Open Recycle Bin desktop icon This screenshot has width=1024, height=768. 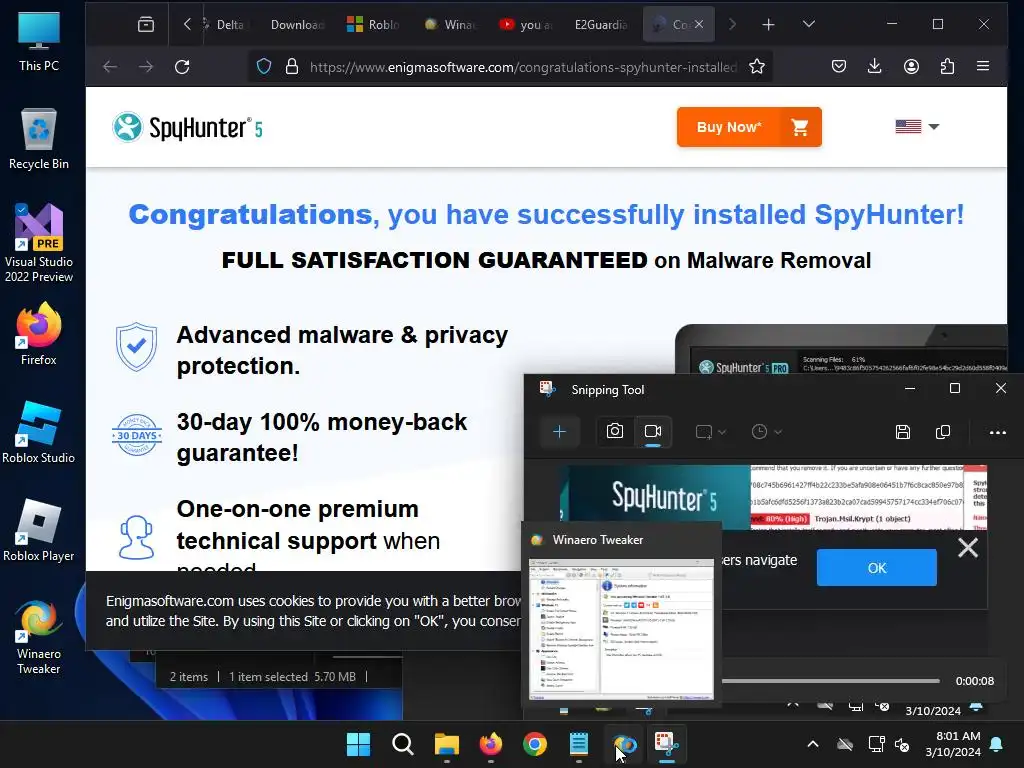coord(39,138)
